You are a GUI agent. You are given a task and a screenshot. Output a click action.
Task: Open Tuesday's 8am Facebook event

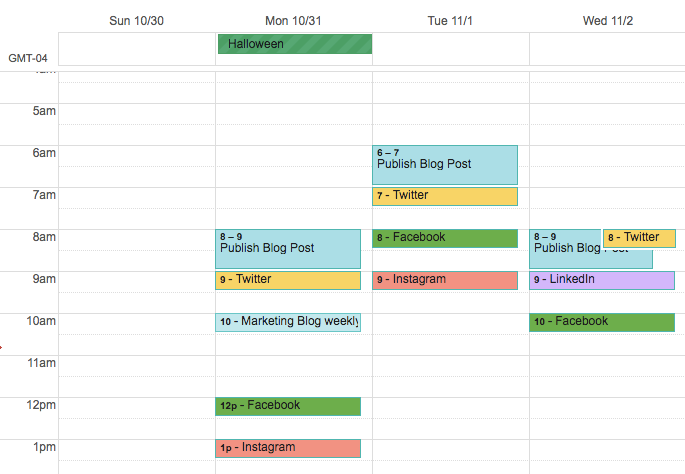coord(445,238)
